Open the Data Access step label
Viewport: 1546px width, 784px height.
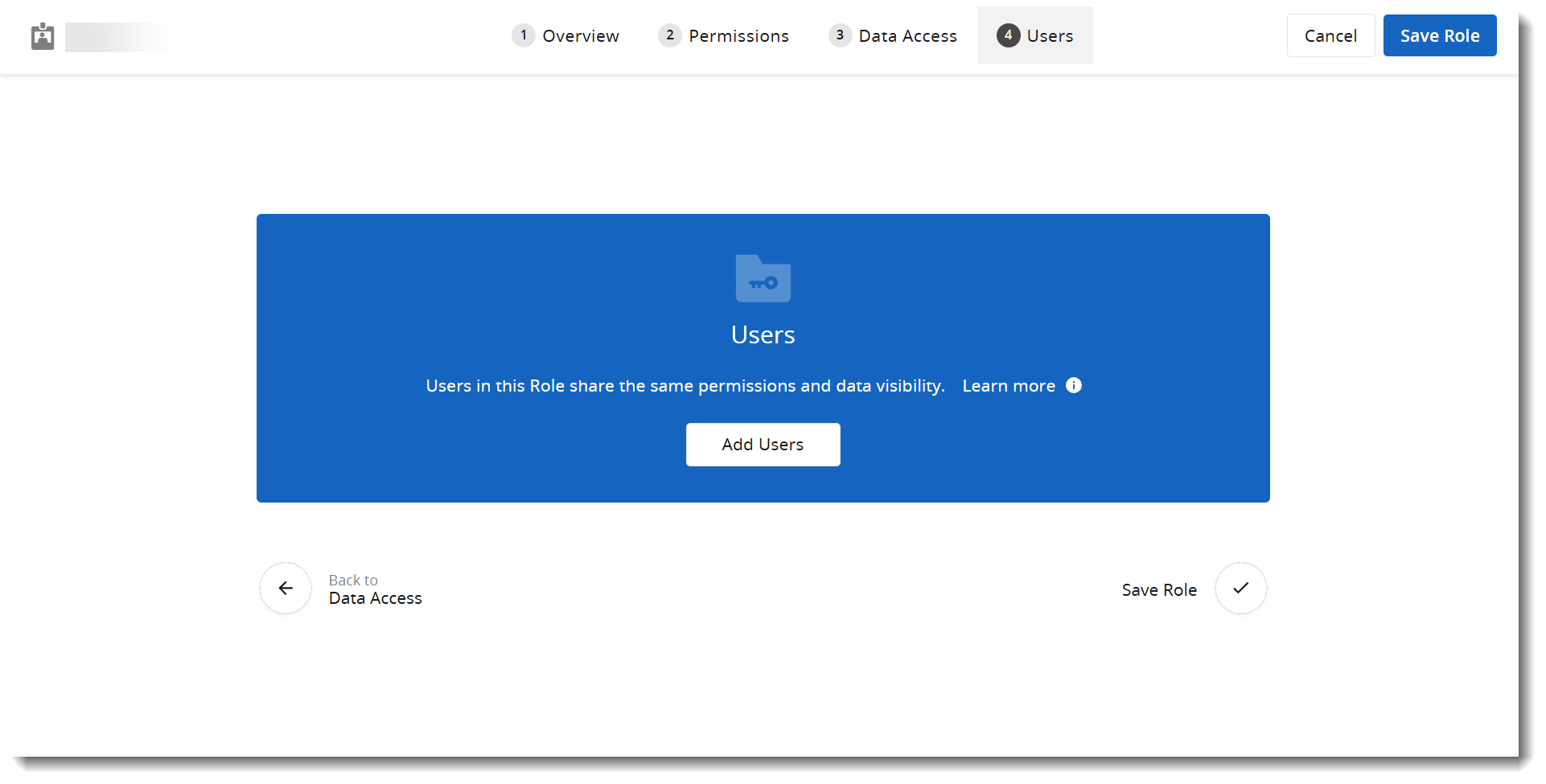907,36
